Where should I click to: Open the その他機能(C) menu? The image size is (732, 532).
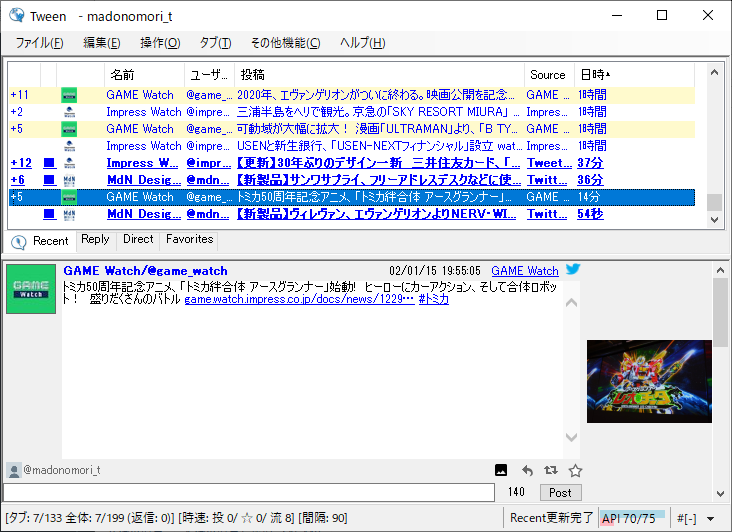285,43
